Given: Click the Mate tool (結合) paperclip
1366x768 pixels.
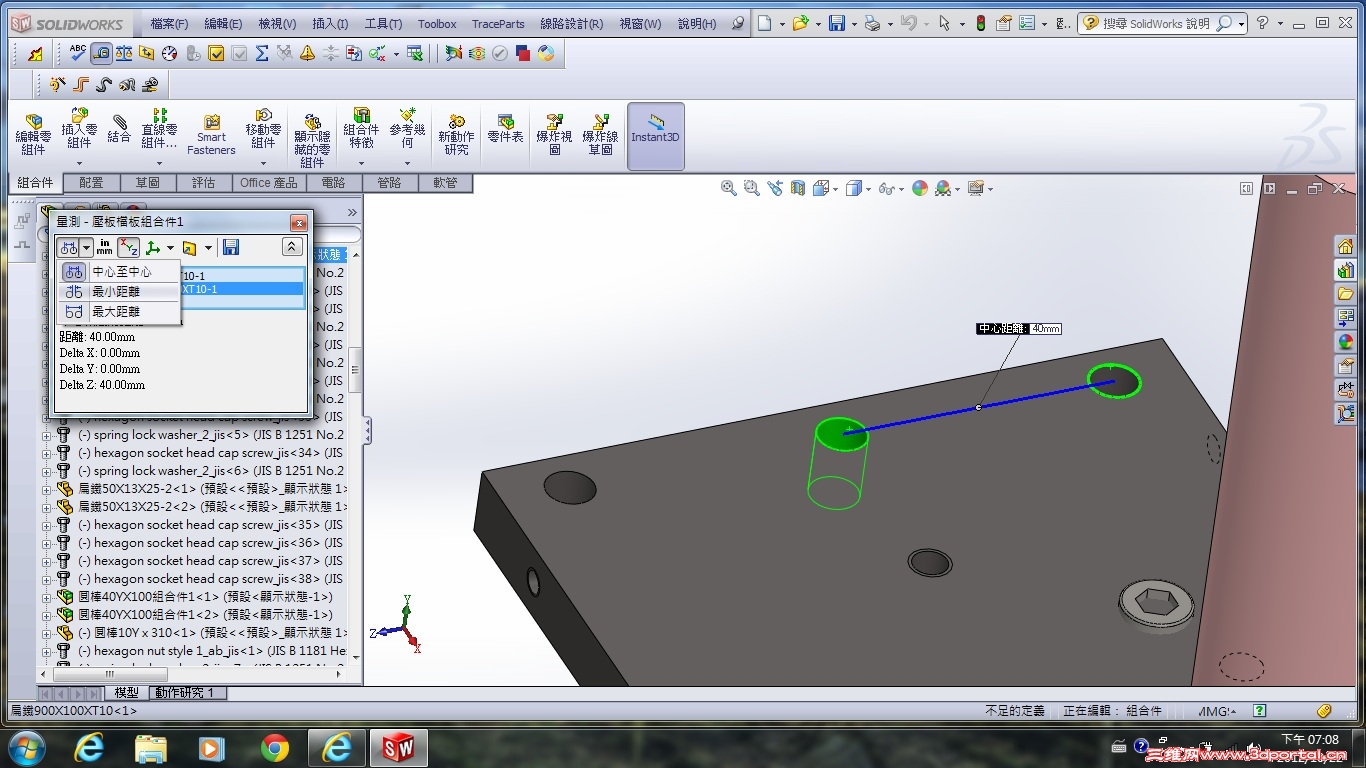Looking at the screenshot, I should [119, 128].
